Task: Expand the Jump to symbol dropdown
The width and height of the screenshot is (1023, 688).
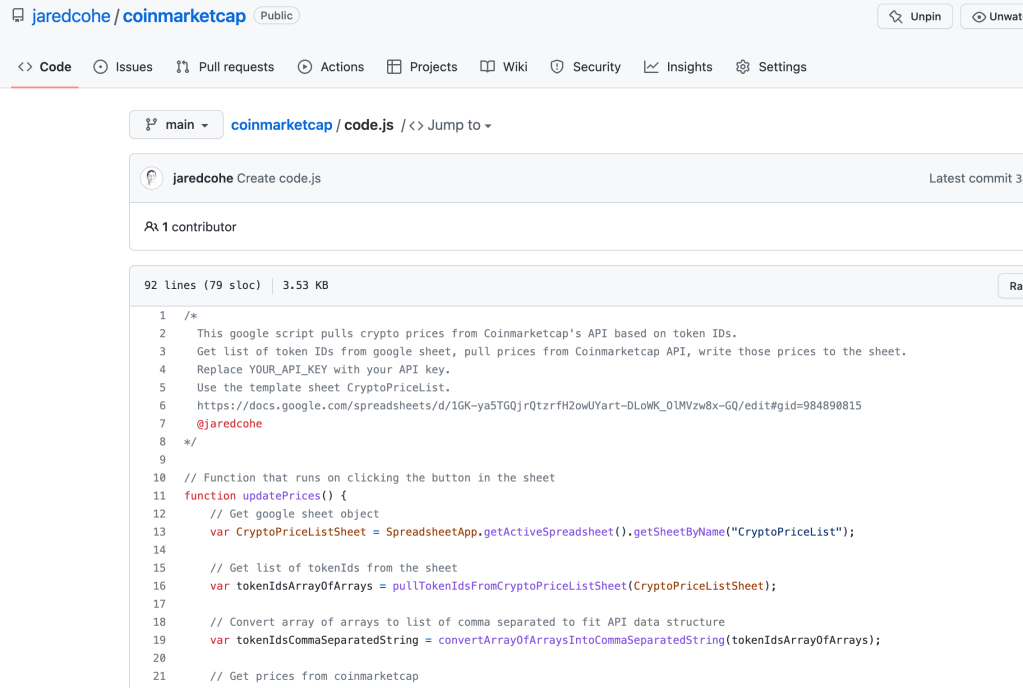Action: click(x=451, y=125)
